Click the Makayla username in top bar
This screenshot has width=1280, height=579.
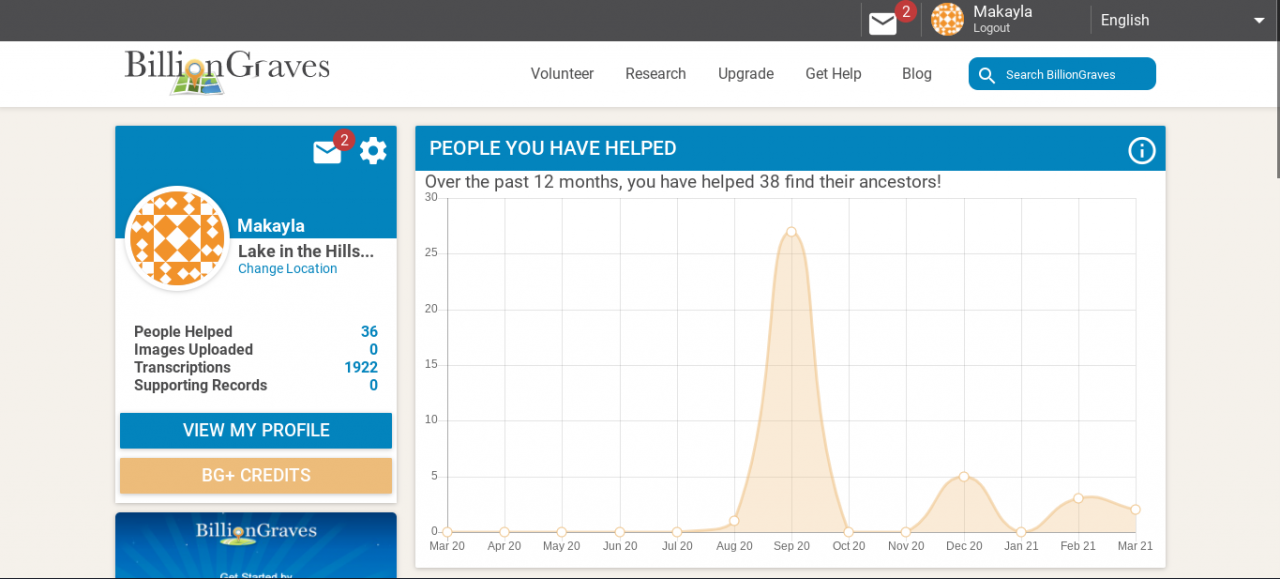tap(1002, 12)
